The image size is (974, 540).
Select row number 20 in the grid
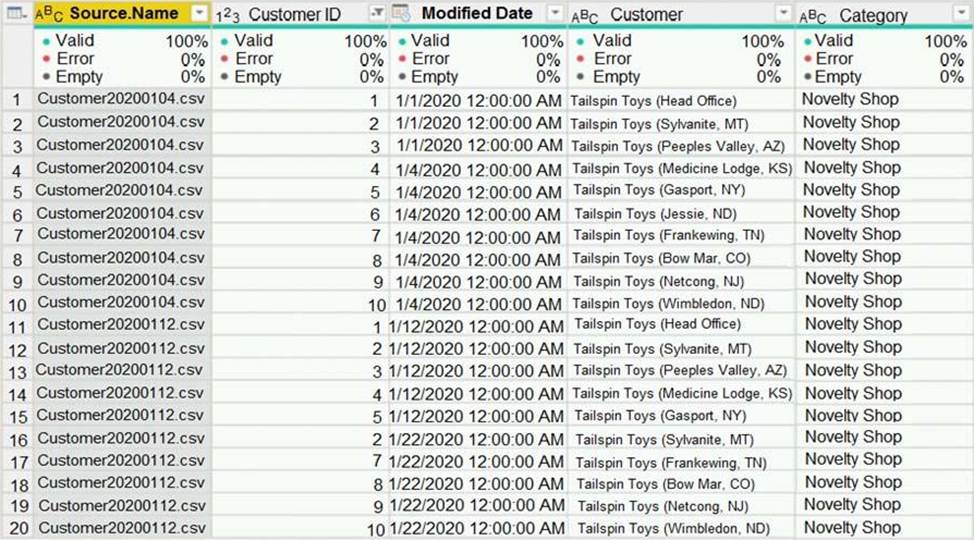[17, 529]
